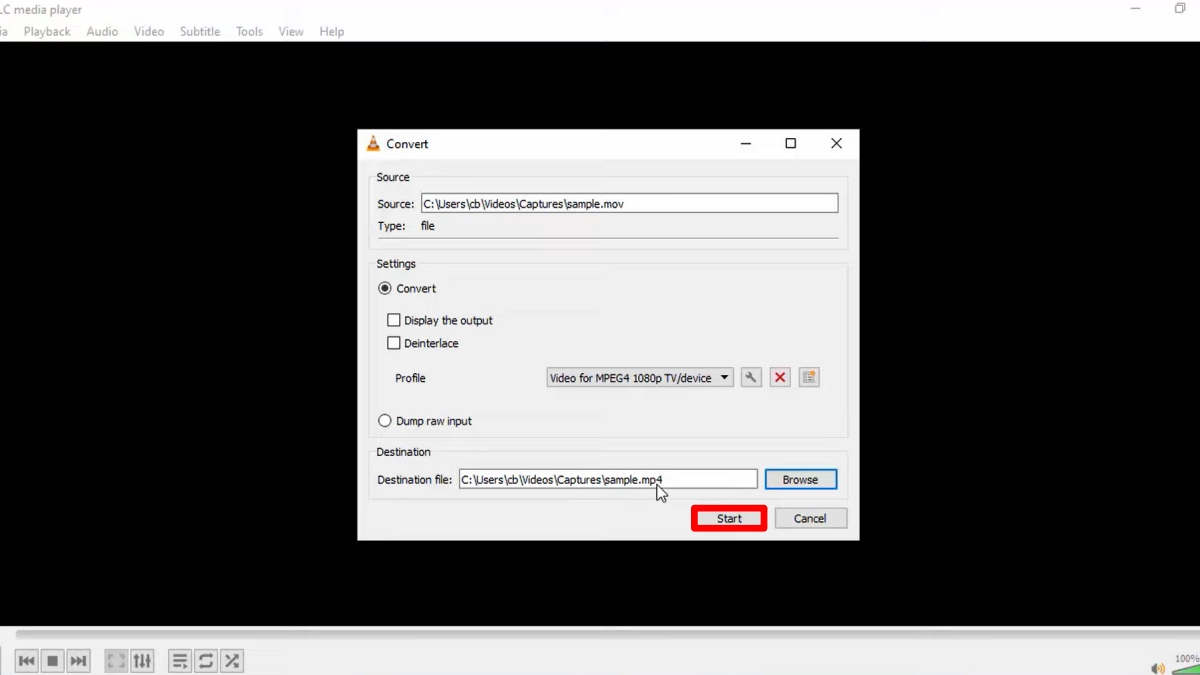Screen dimensions: 1200x675
Task: Click the Destination file input field
Action: (608, 480)
